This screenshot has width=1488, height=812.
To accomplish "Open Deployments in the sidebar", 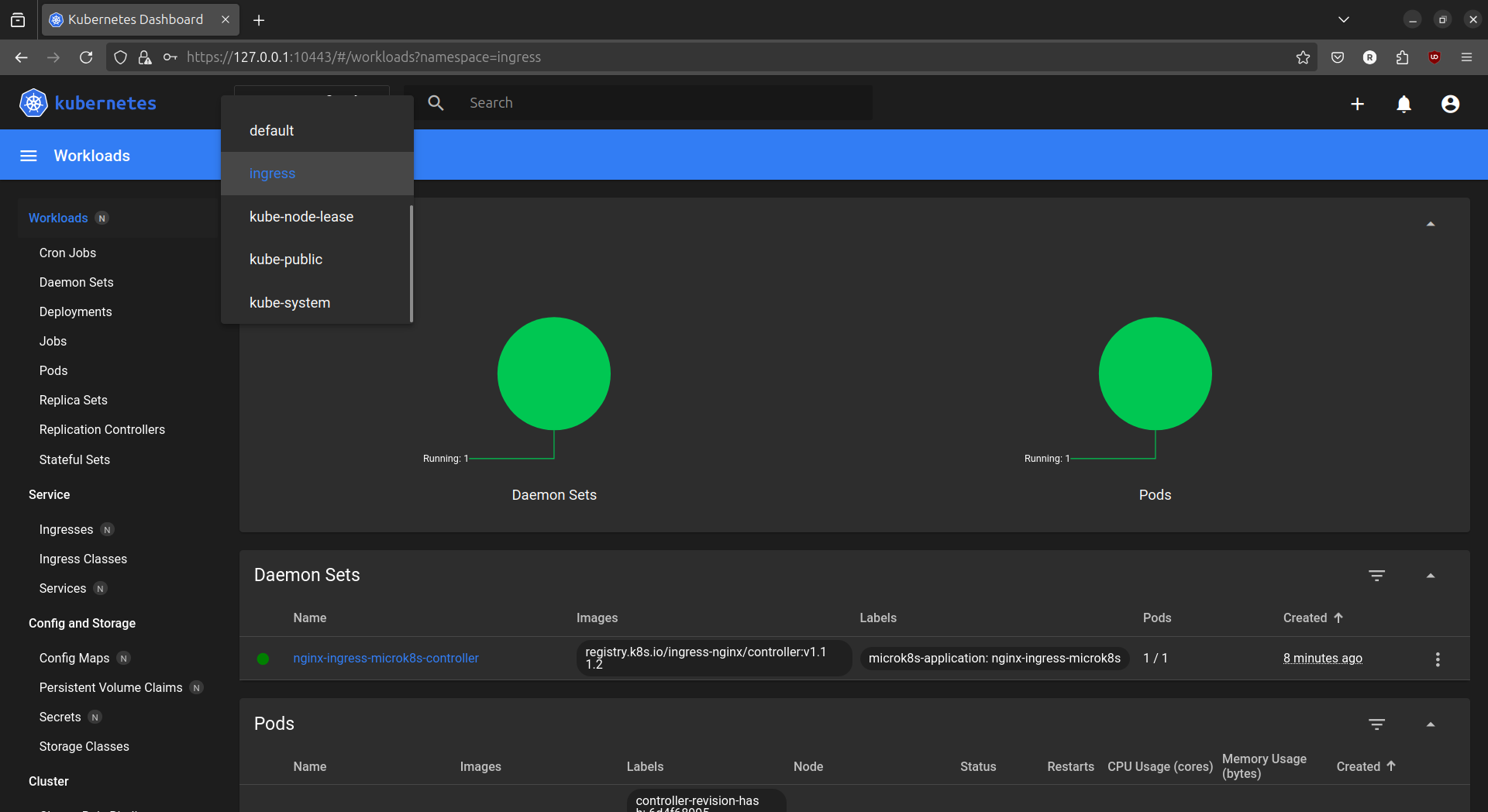I will (x=75, y=312).
